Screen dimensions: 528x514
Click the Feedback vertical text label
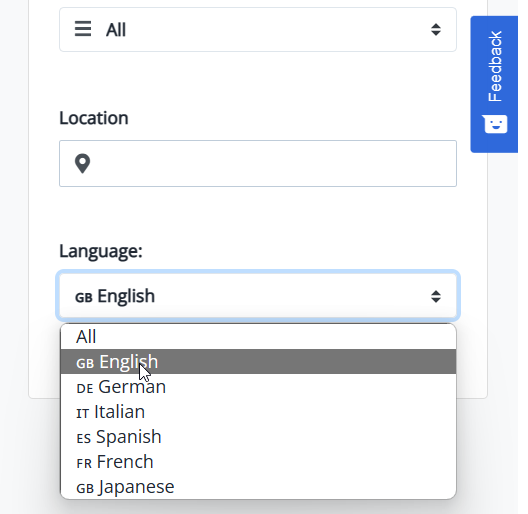click(495, 66)
